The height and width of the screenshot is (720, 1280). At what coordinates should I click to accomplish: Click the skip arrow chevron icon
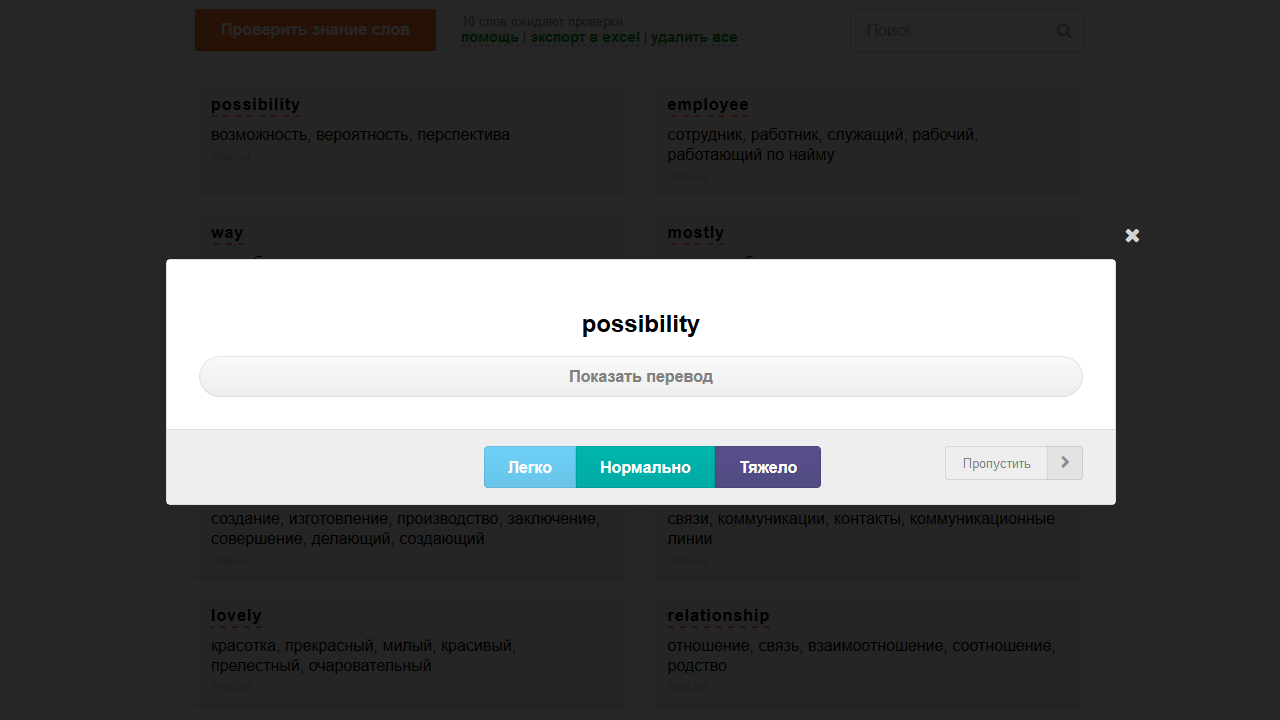click(1065, 463)
